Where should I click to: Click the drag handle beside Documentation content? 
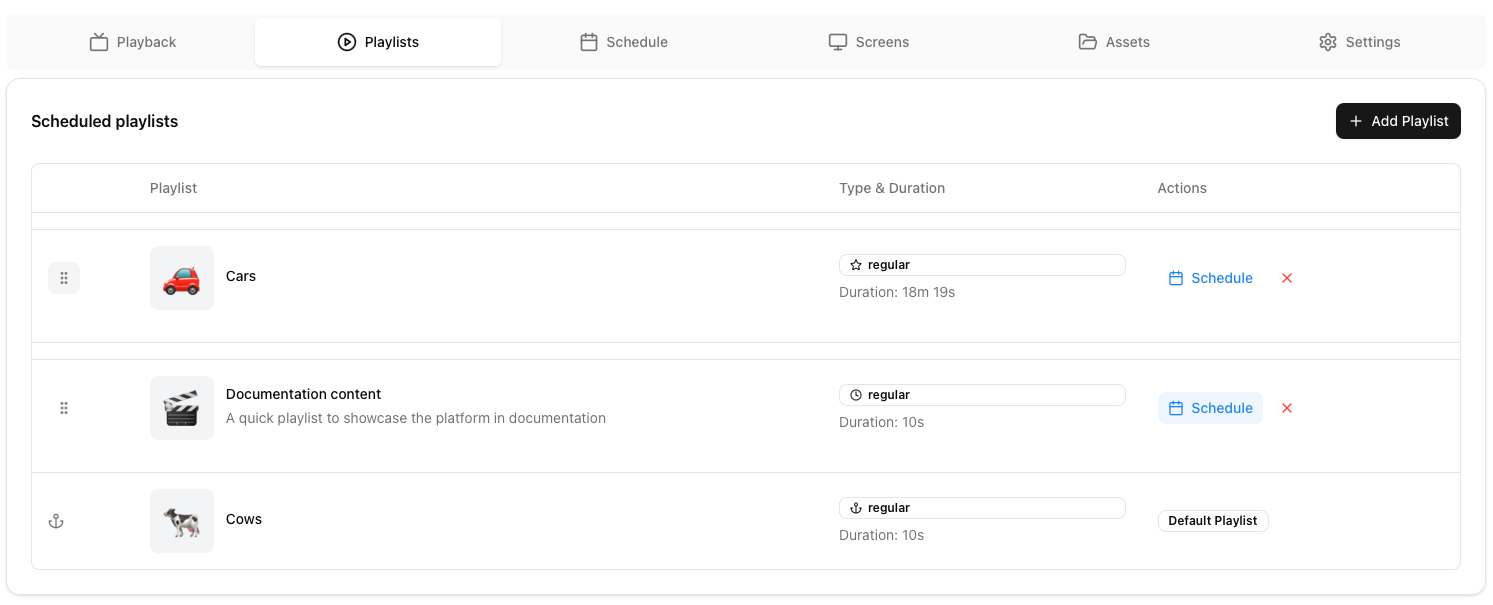[64, 408]
